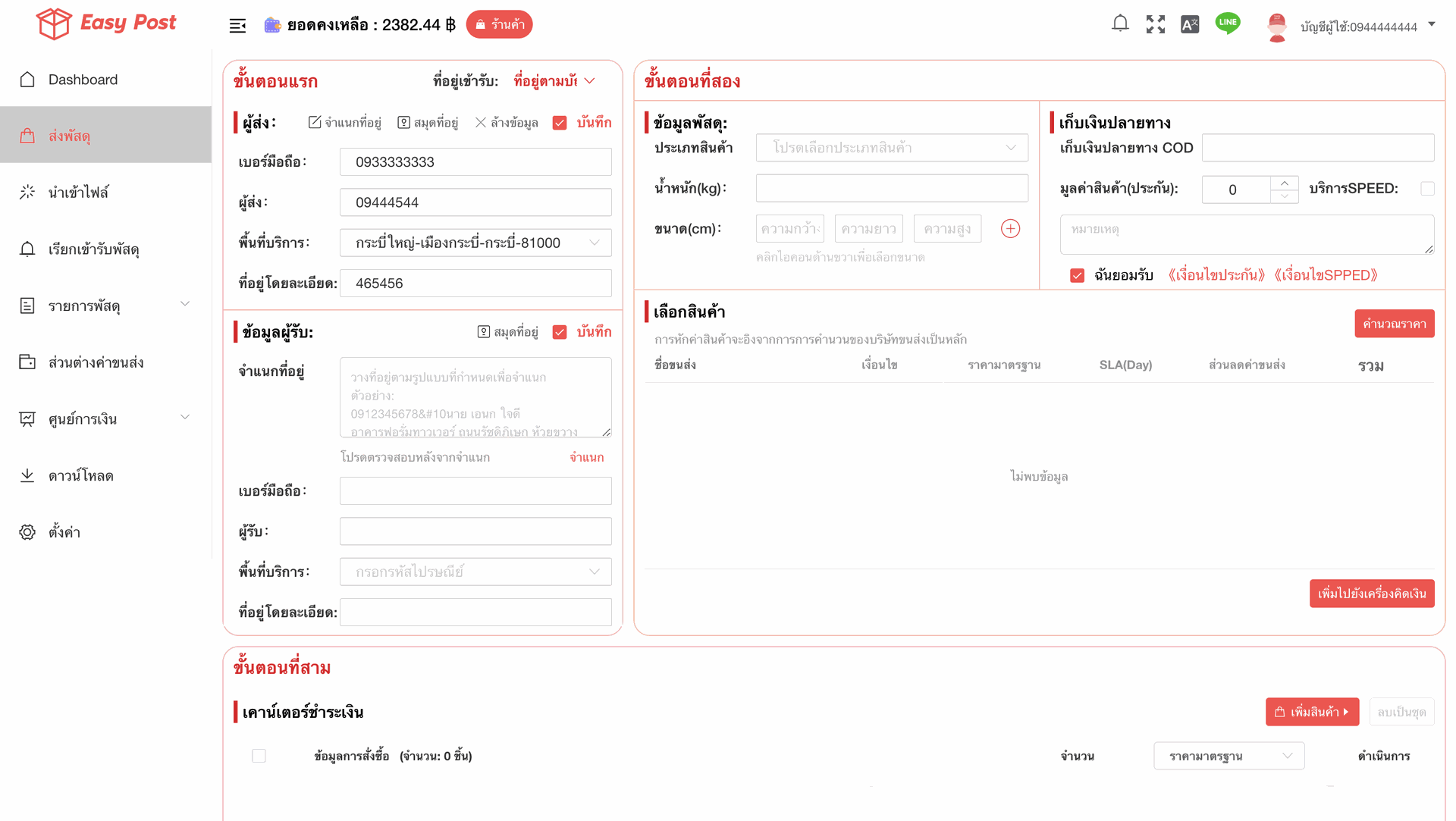1456x821 pixels.
Task: Open the ประเภทสินค้า product type dropdown
Action: coord(891,147)
